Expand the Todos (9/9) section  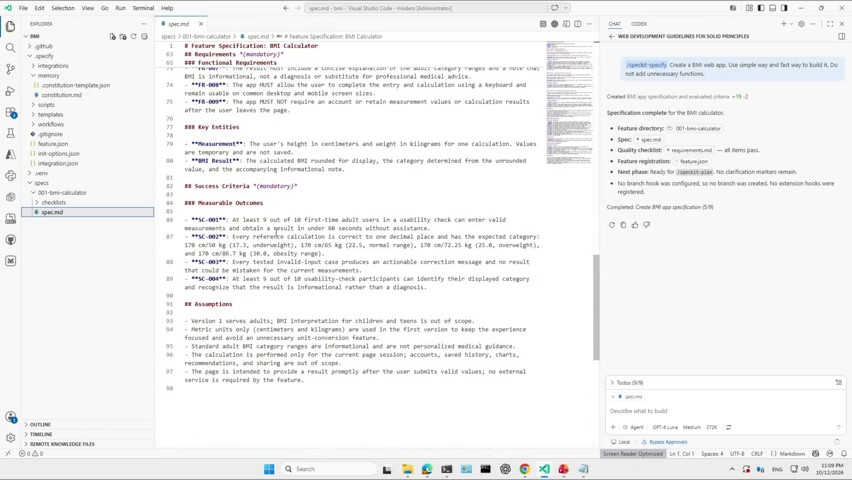click(x=629, y=383)
